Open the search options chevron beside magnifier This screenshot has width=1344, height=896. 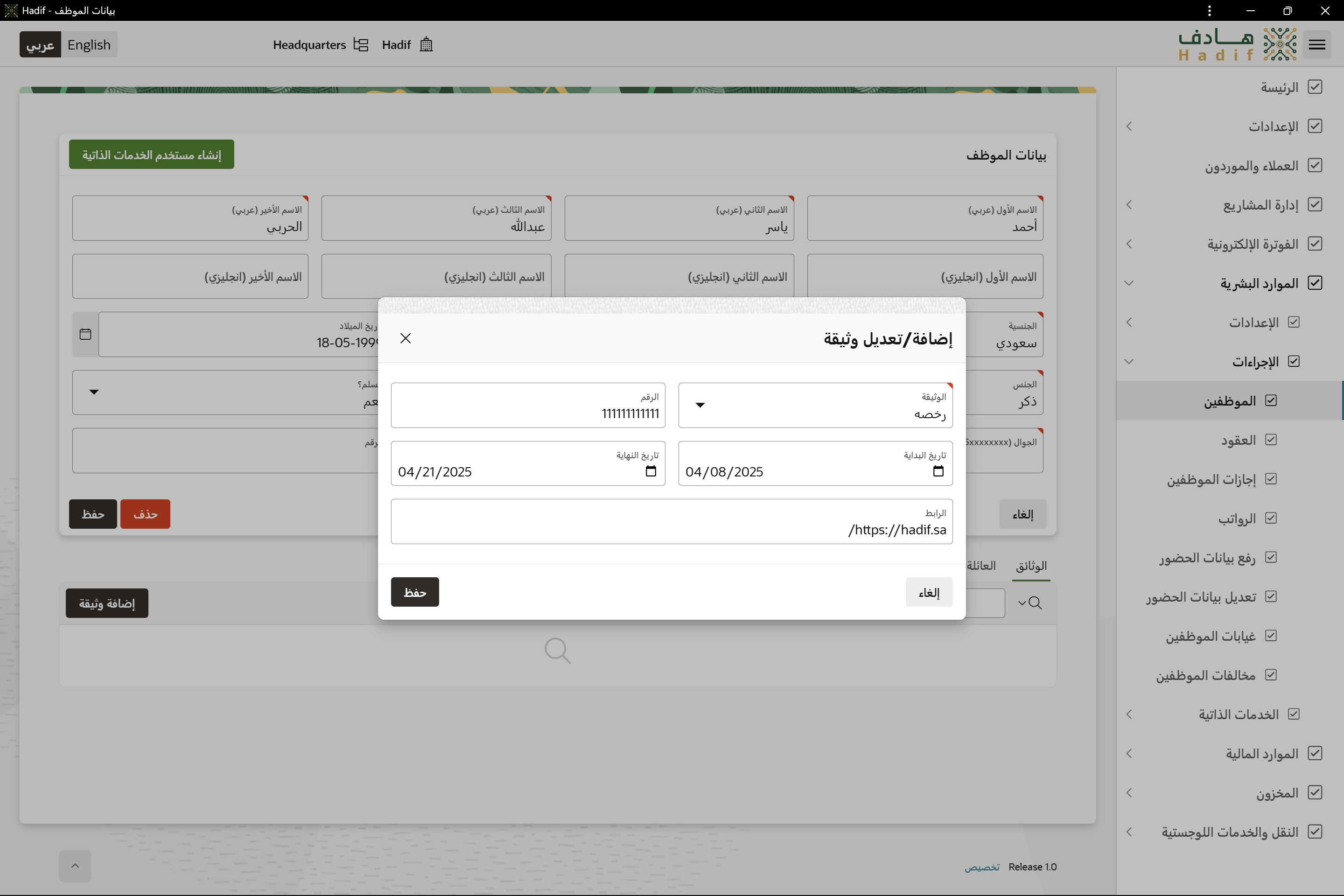(1022, 603)
